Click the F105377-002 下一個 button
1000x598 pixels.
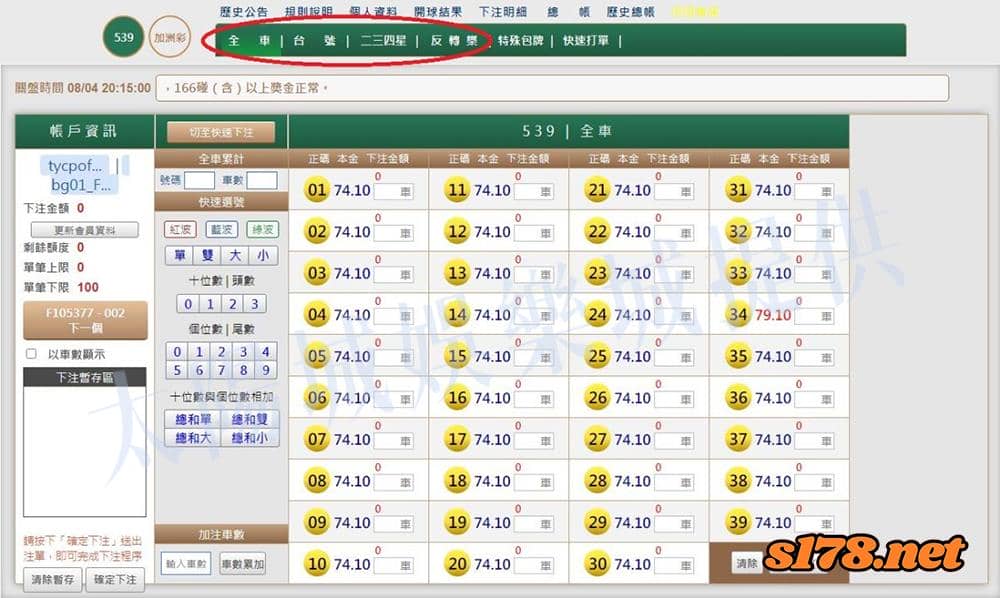click(x=85, y=321)
